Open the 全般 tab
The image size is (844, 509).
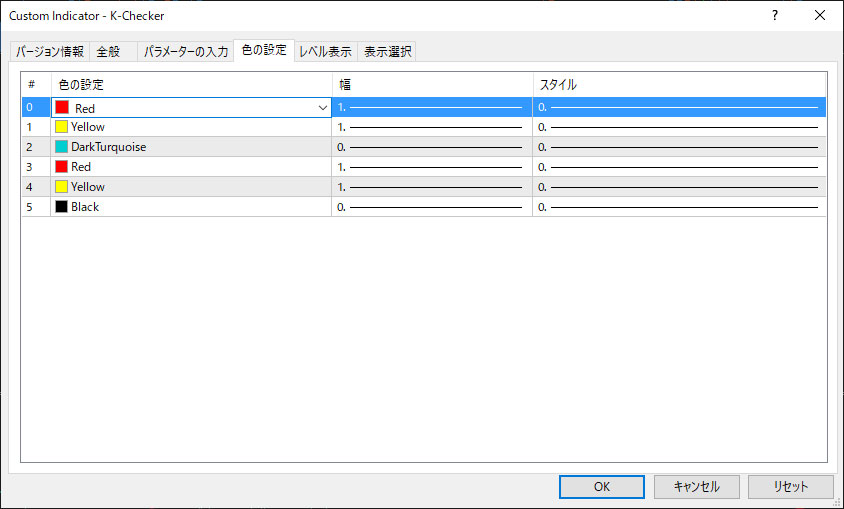click(108, 52)
